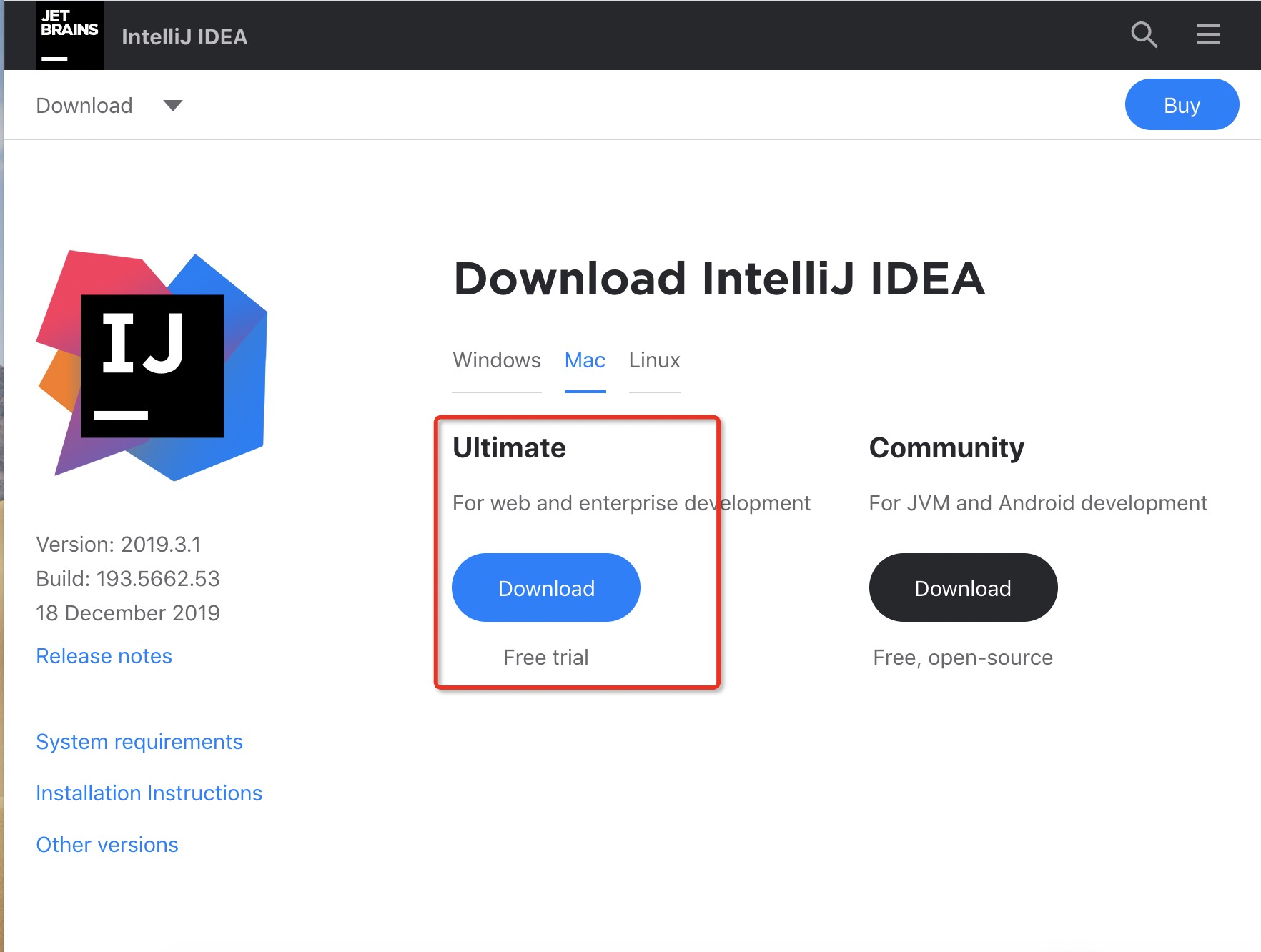Click the IntelliJ IDEA IJ logo image
The height and width of the screenshot is (952, 1261).
152,365
